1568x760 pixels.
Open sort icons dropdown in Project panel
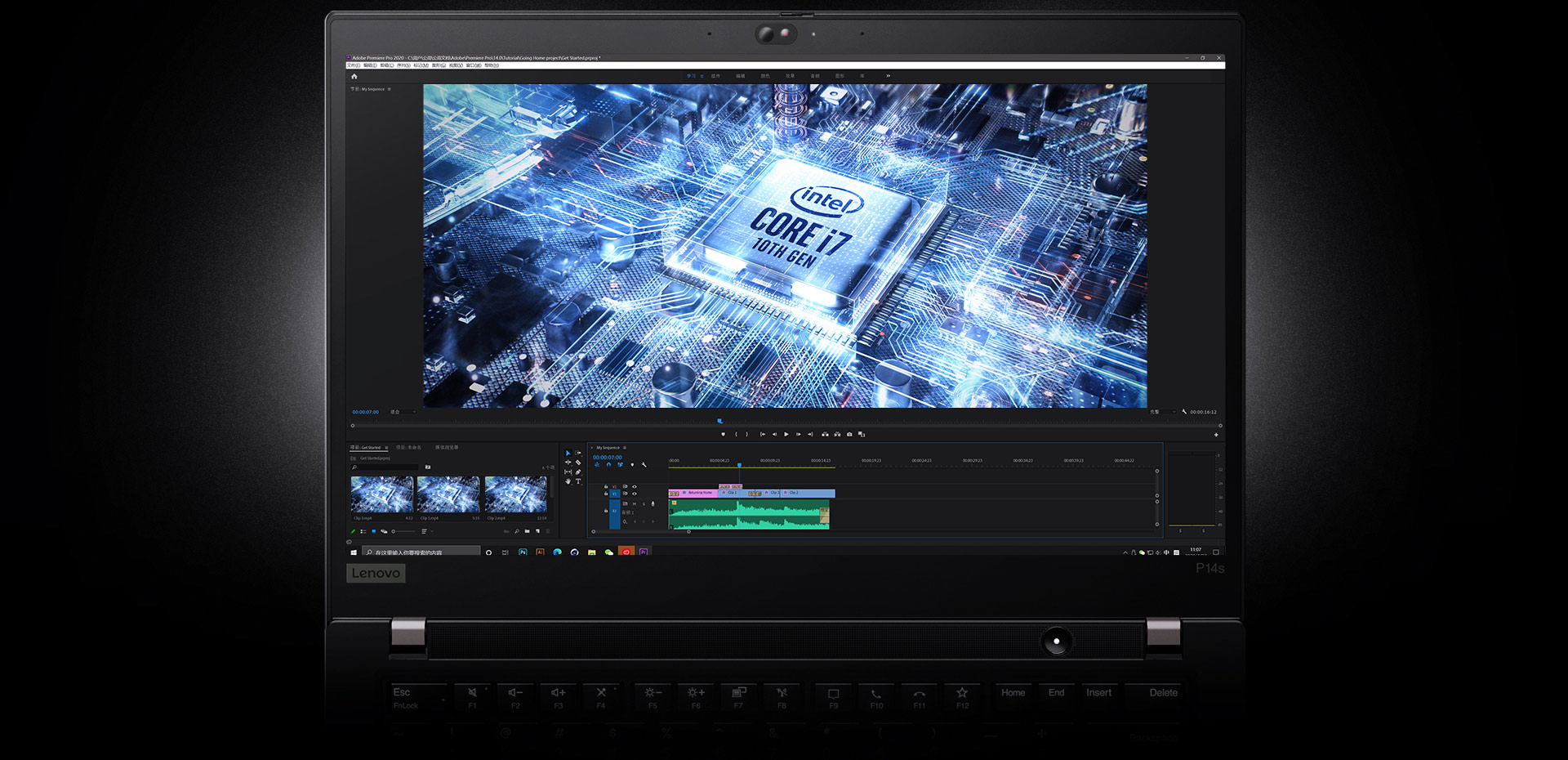427,531
